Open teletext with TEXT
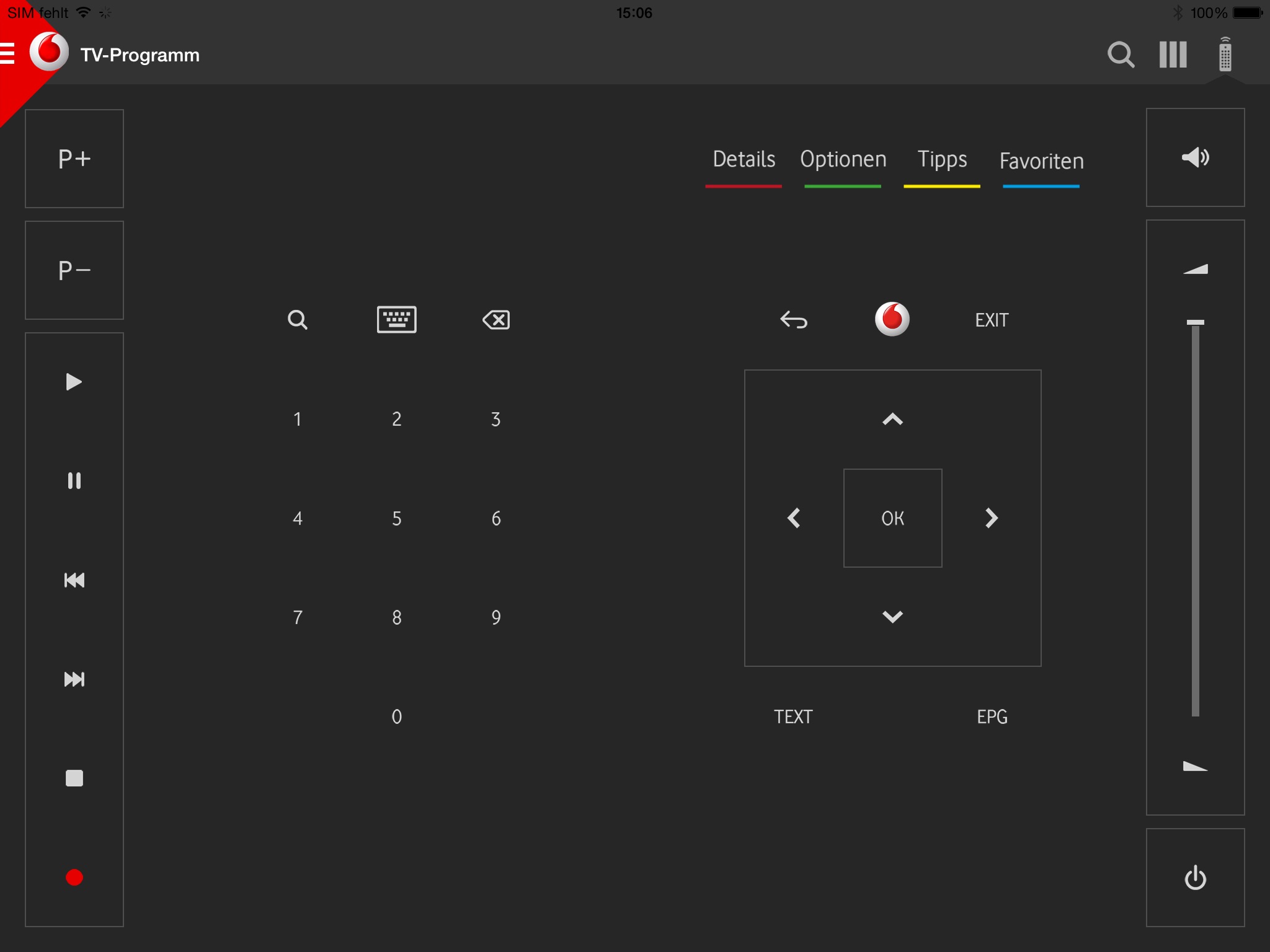This screenshot has width=1270, height=952. pyautogui.click(x=793, y=716)
